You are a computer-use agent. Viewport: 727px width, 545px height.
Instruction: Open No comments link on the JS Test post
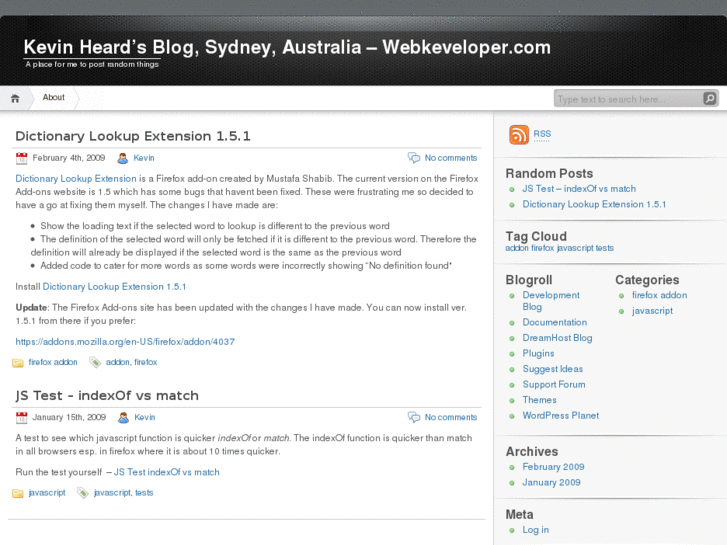coord(451,417)
